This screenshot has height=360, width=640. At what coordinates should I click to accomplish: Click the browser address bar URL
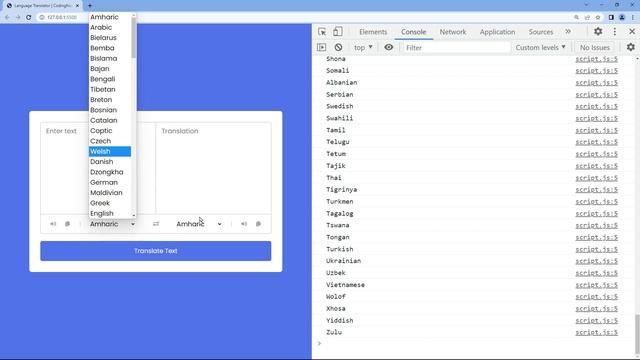coord(62,17)
